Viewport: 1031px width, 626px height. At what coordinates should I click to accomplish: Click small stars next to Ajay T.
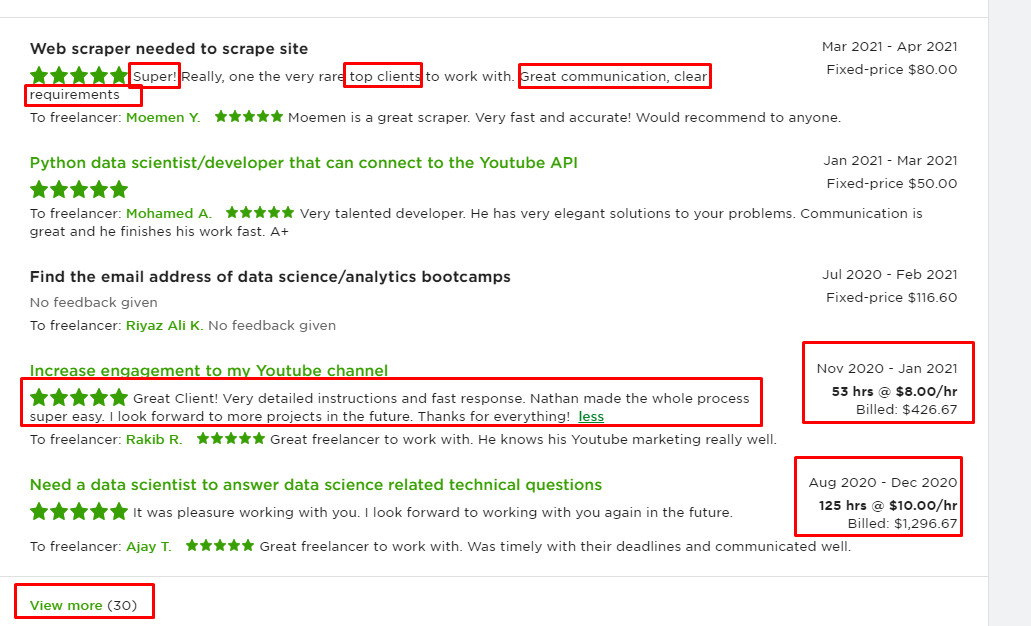tap(220, 546)
